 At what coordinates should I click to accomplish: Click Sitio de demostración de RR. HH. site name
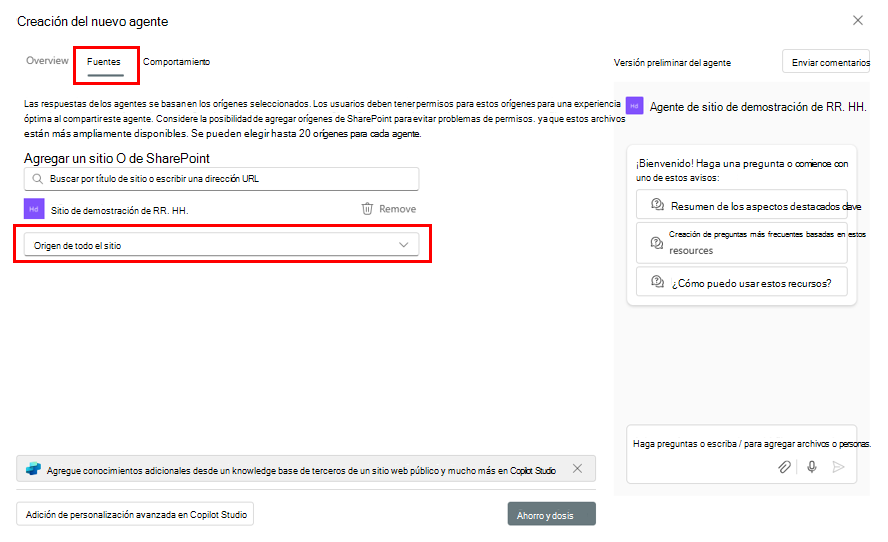[119, 211]
